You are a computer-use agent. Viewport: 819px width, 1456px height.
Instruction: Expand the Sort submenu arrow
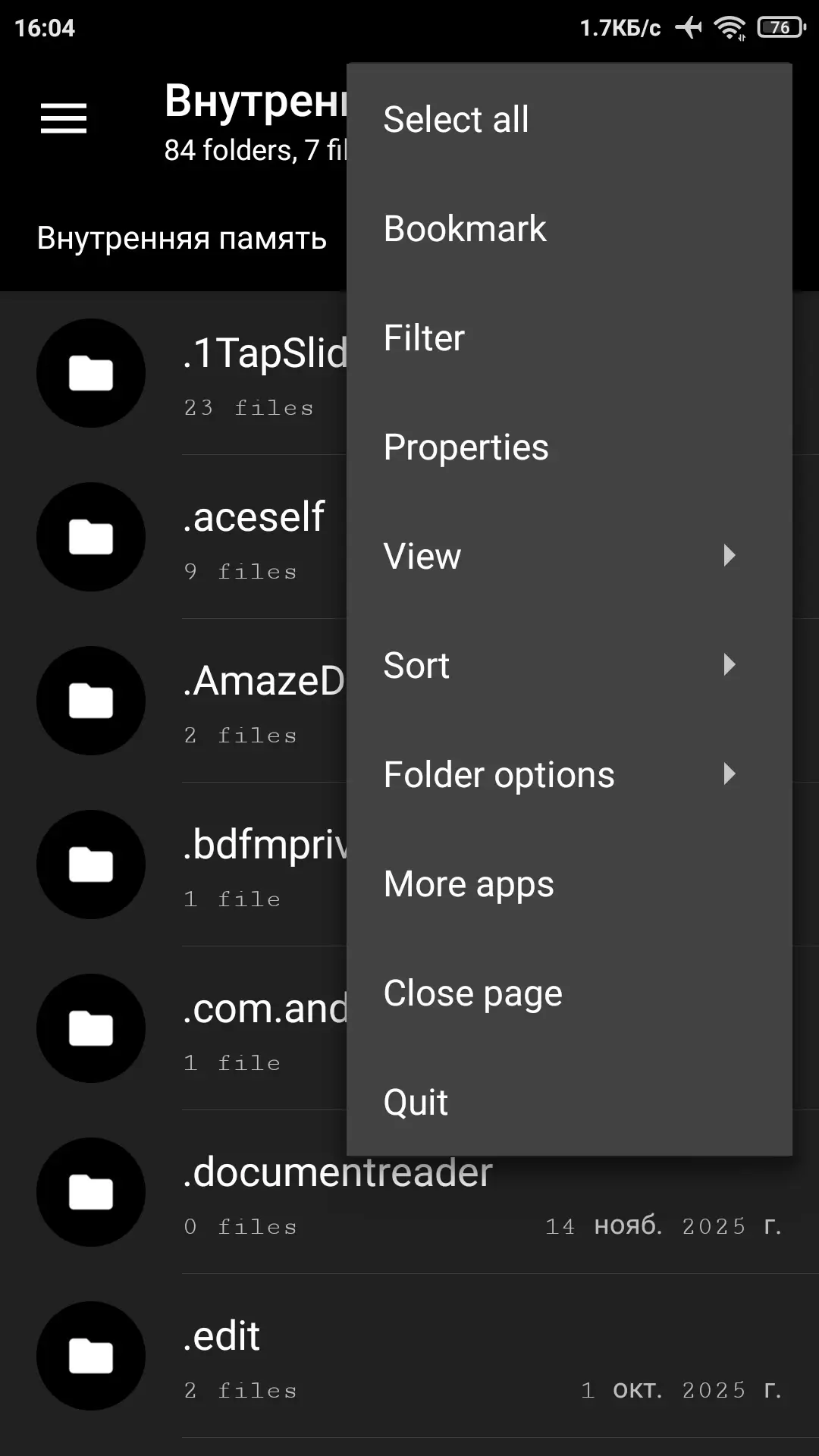[729, 665]
